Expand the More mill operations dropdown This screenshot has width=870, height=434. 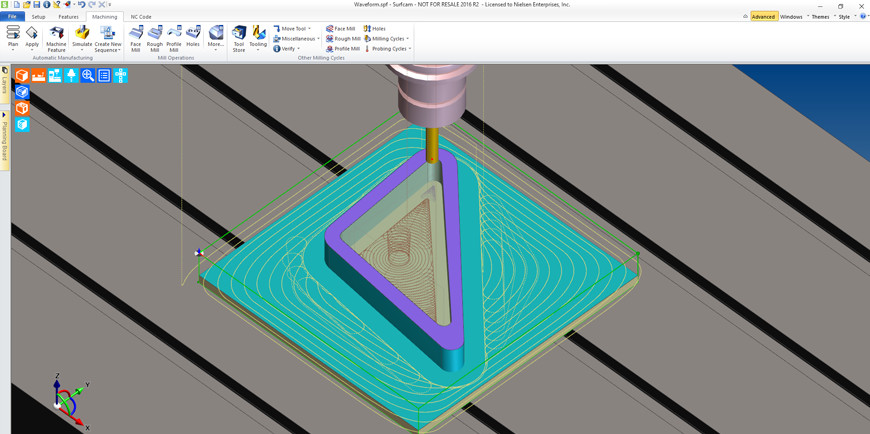[216, 39]
